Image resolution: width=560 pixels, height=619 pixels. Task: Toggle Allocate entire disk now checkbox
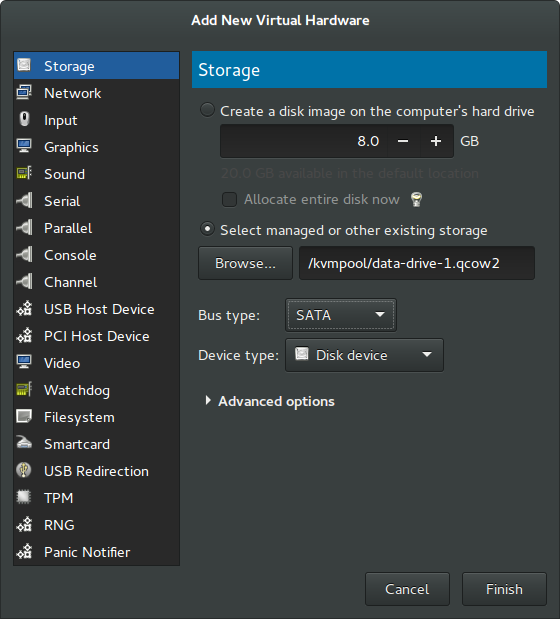pyautogui.click(x=229, y=199)
